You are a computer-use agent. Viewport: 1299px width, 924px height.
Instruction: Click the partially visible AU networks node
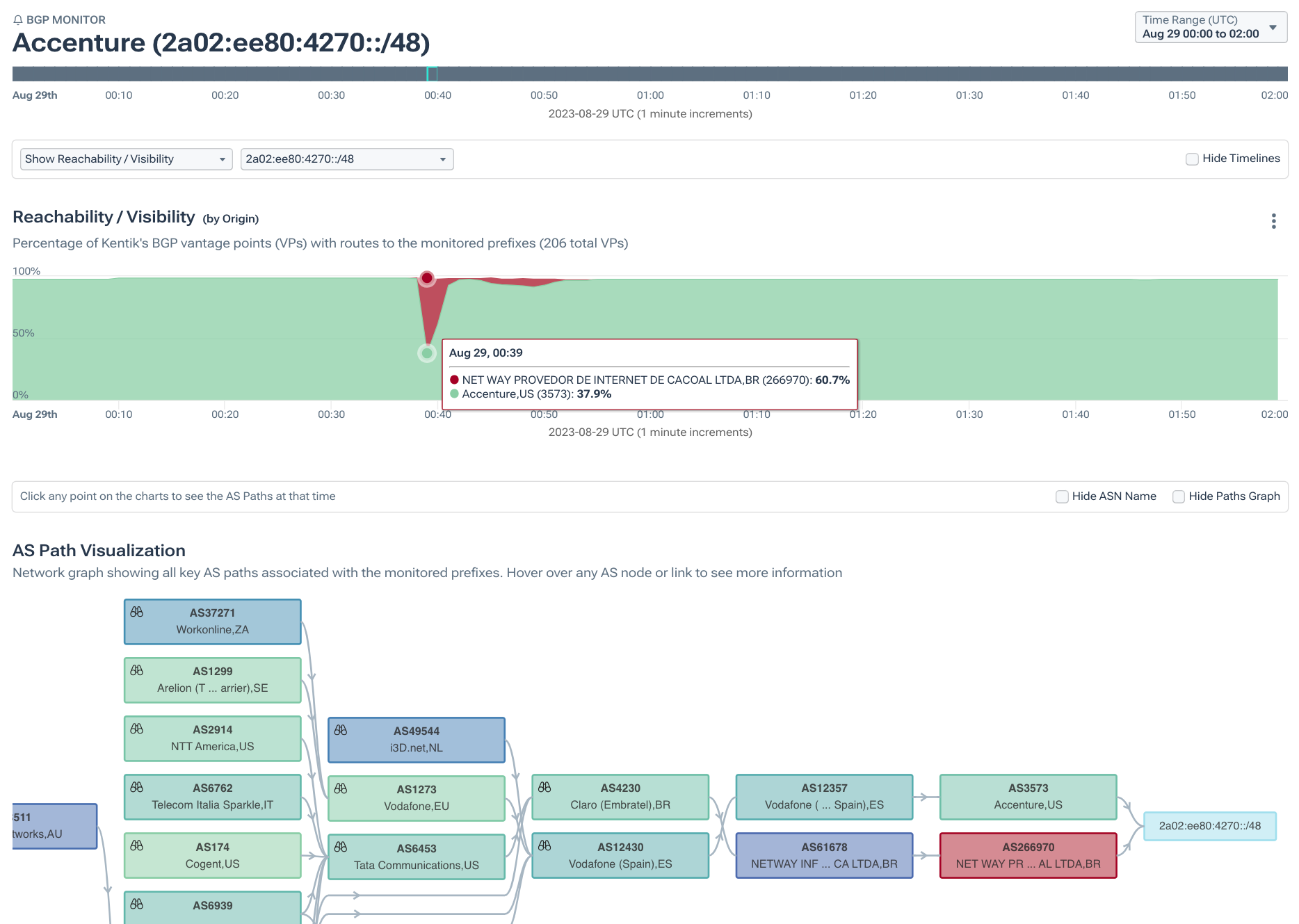(x=54, y=826)
